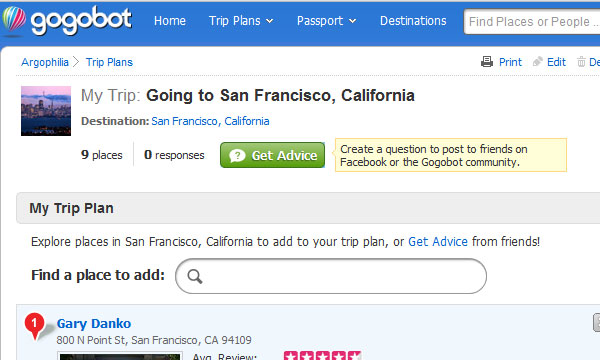
Task: Click the Find a place to add field
Action: (x=331, y=276)
